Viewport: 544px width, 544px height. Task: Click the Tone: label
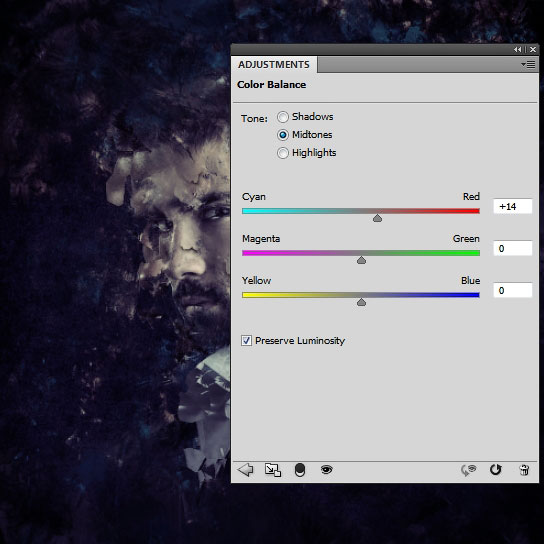click(x=254, y=119)
